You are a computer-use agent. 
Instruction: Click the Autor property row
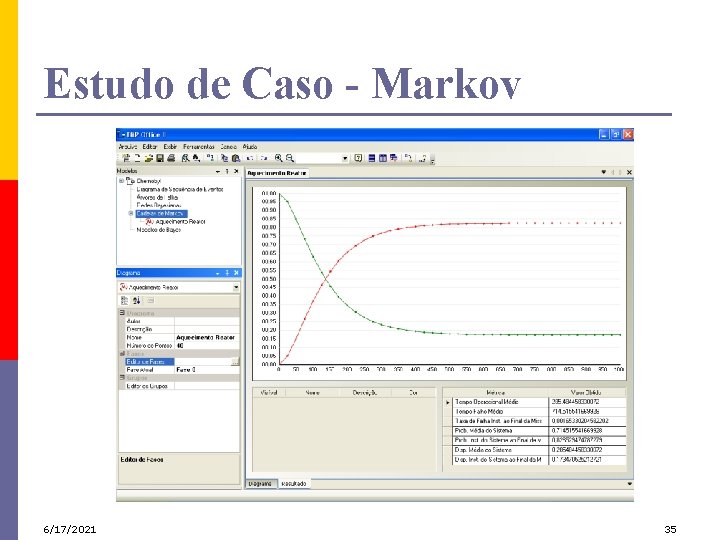tap(180, 321)
